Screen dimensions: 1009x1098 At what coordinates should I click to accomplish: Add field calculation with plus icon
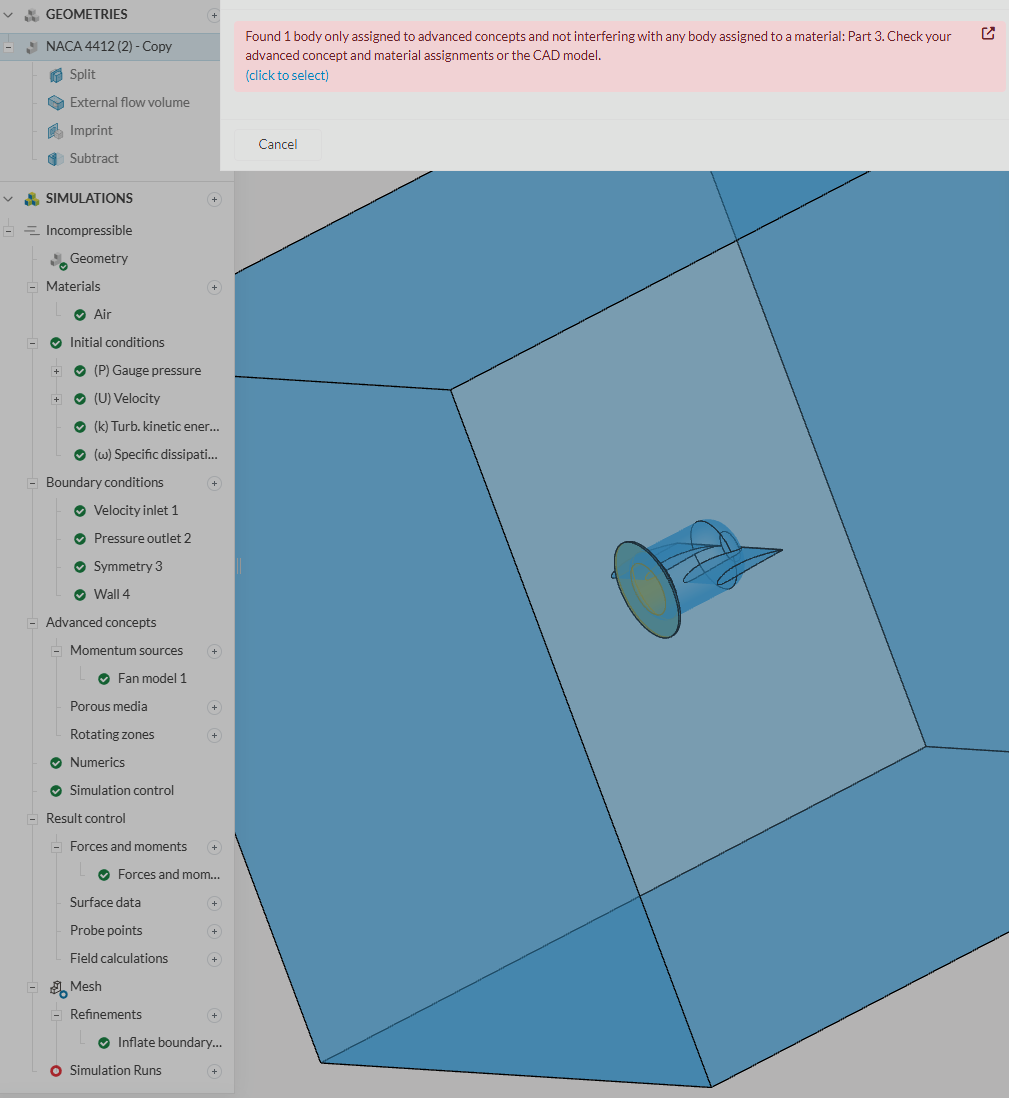(x=214, y=960)
